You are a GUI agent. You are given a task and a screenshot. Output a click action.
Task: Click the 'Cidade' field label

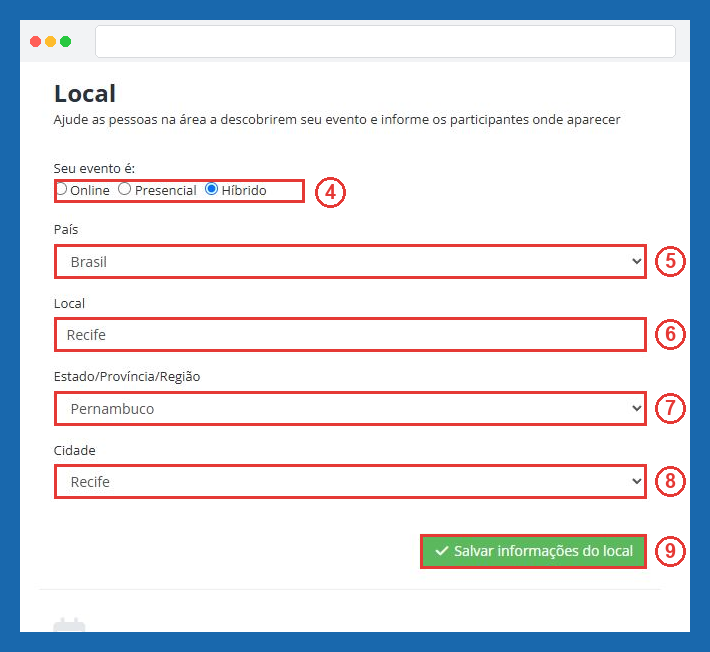(x=75, y=451)
